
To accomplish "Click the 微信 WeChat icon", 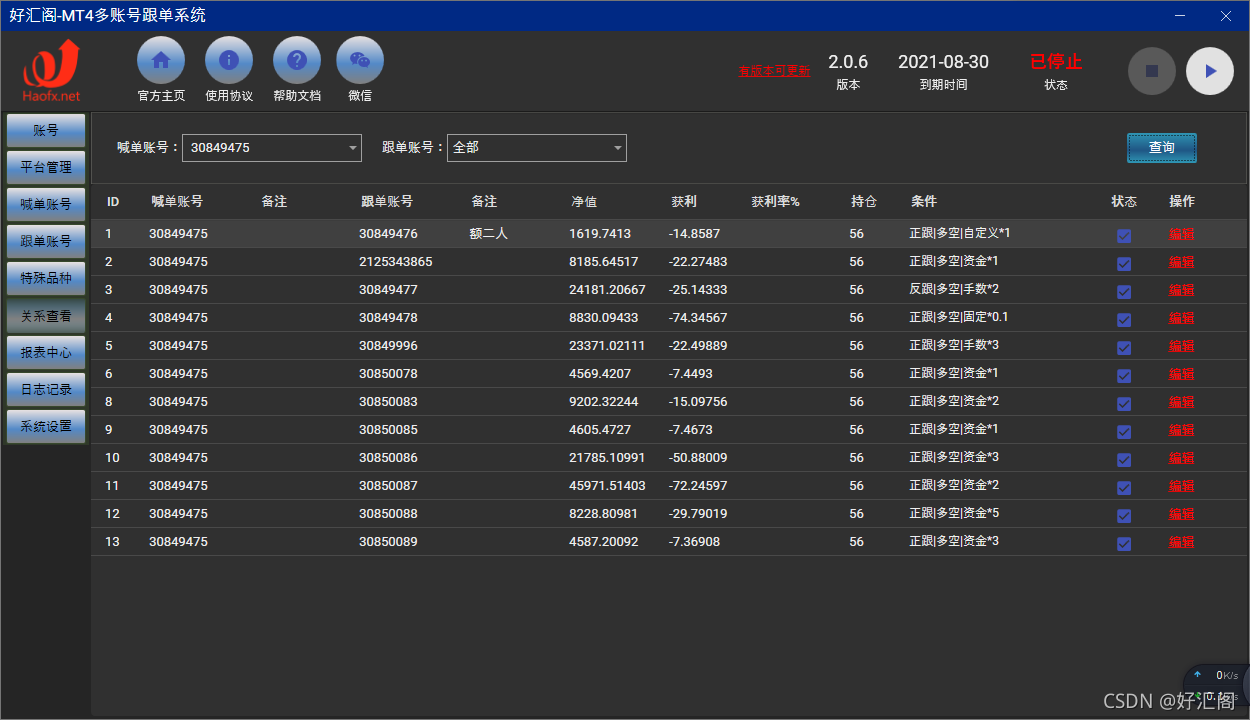I will coord(360,61).
